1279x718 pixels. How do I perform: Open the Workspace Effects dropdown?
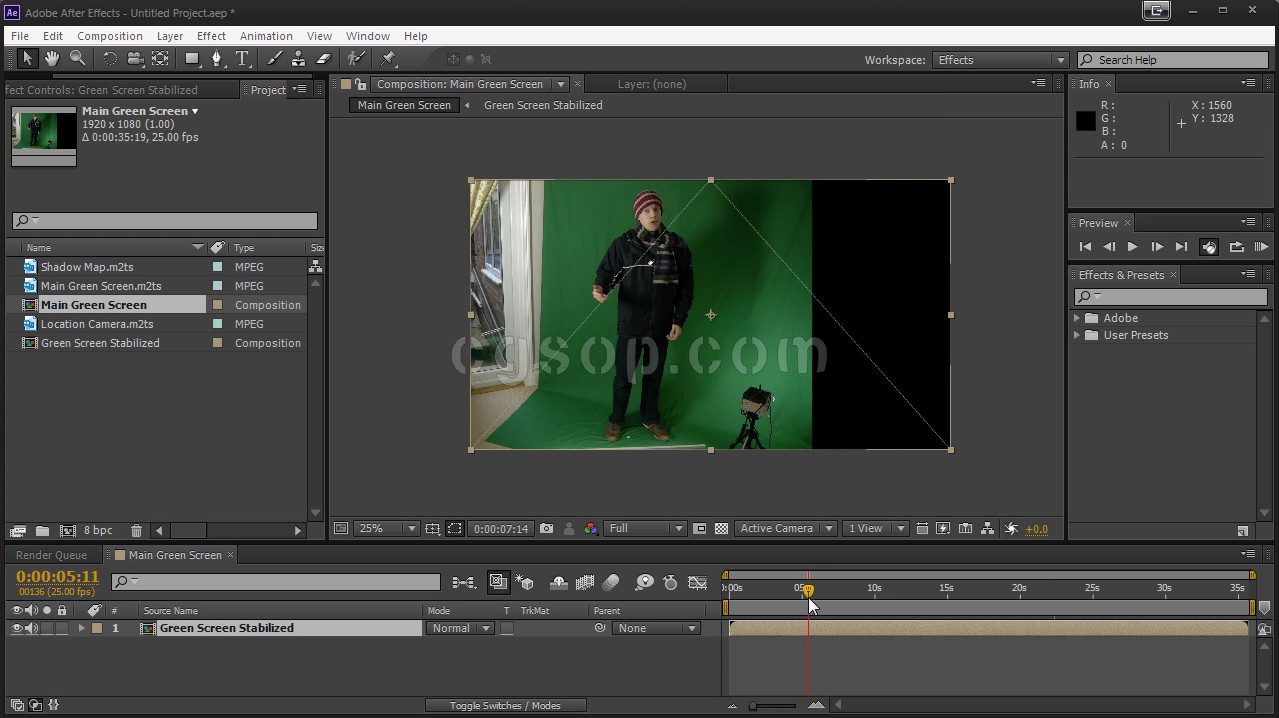point(1001,60)
